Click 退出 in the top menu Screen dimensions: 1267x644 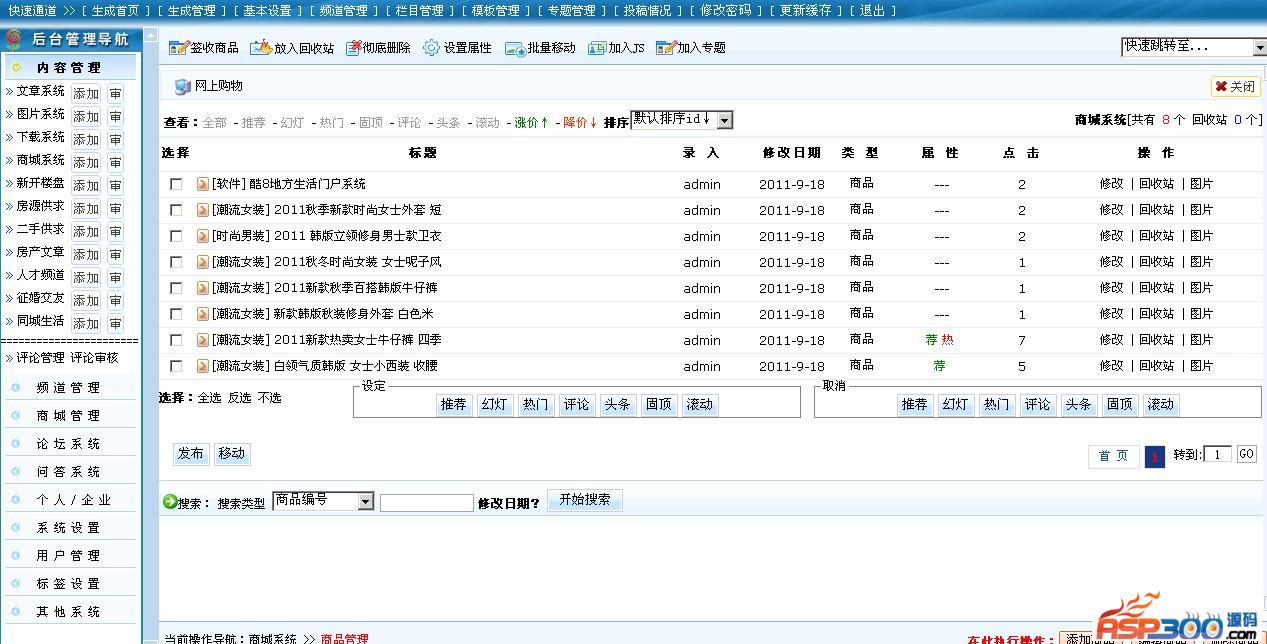click(x=872, y=10)
